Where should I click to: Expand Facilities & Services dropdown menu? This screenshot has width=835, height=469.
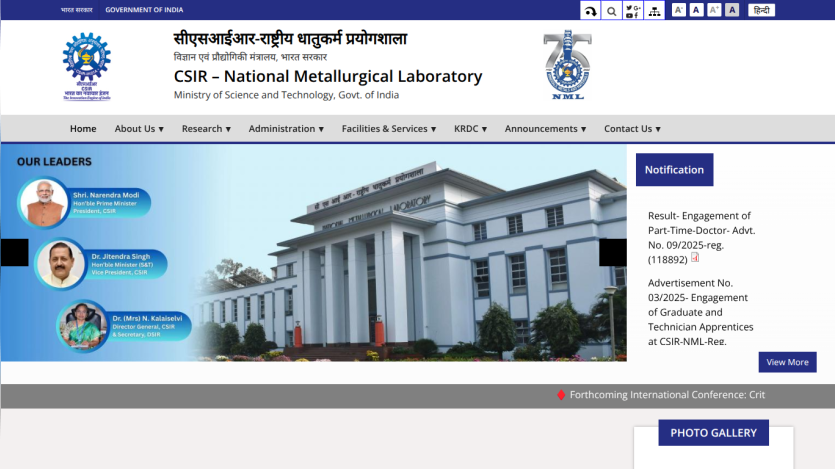tap(389, 129)
